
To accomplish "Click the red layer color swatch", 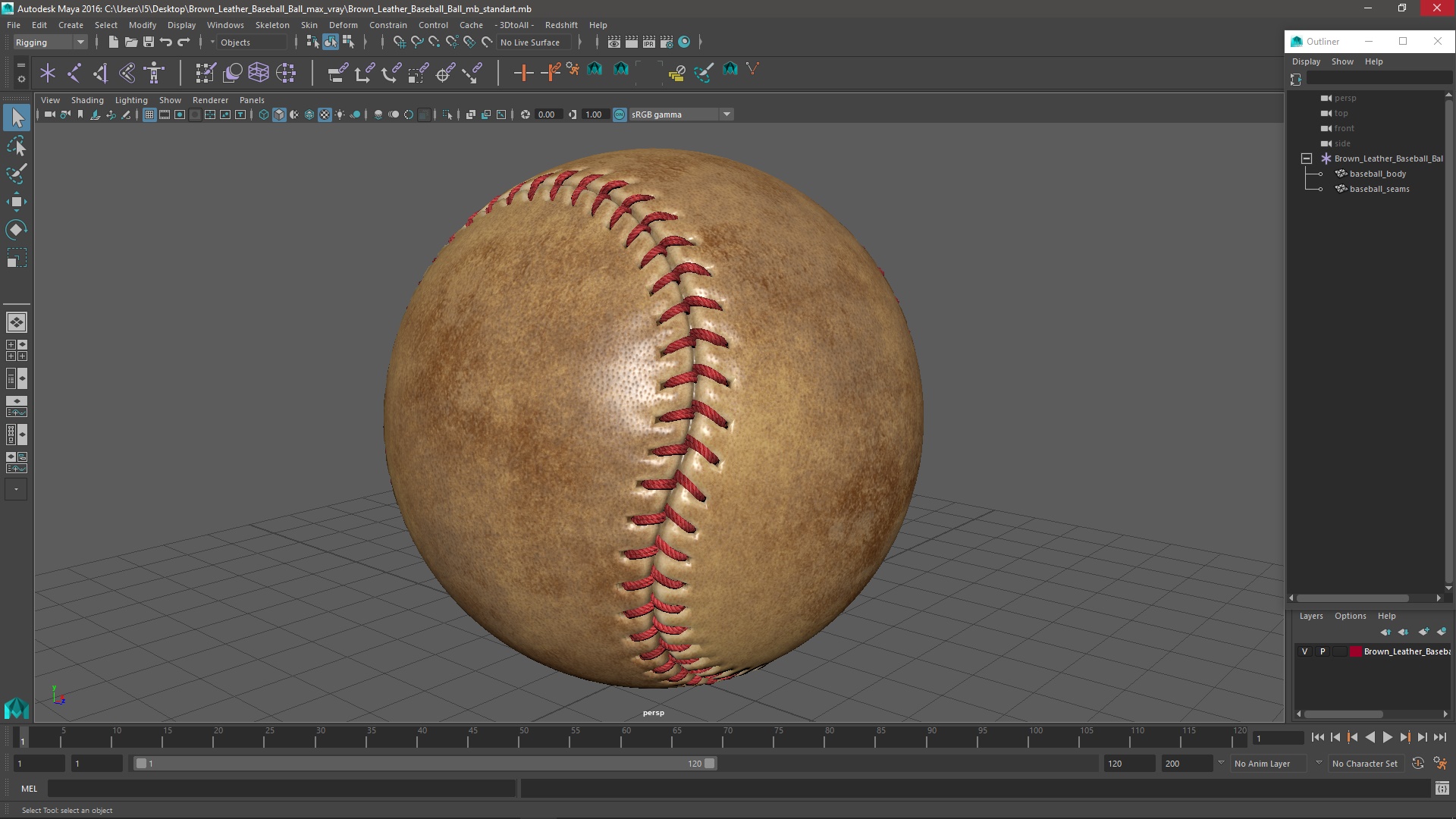I will (x=1355, y=651).
